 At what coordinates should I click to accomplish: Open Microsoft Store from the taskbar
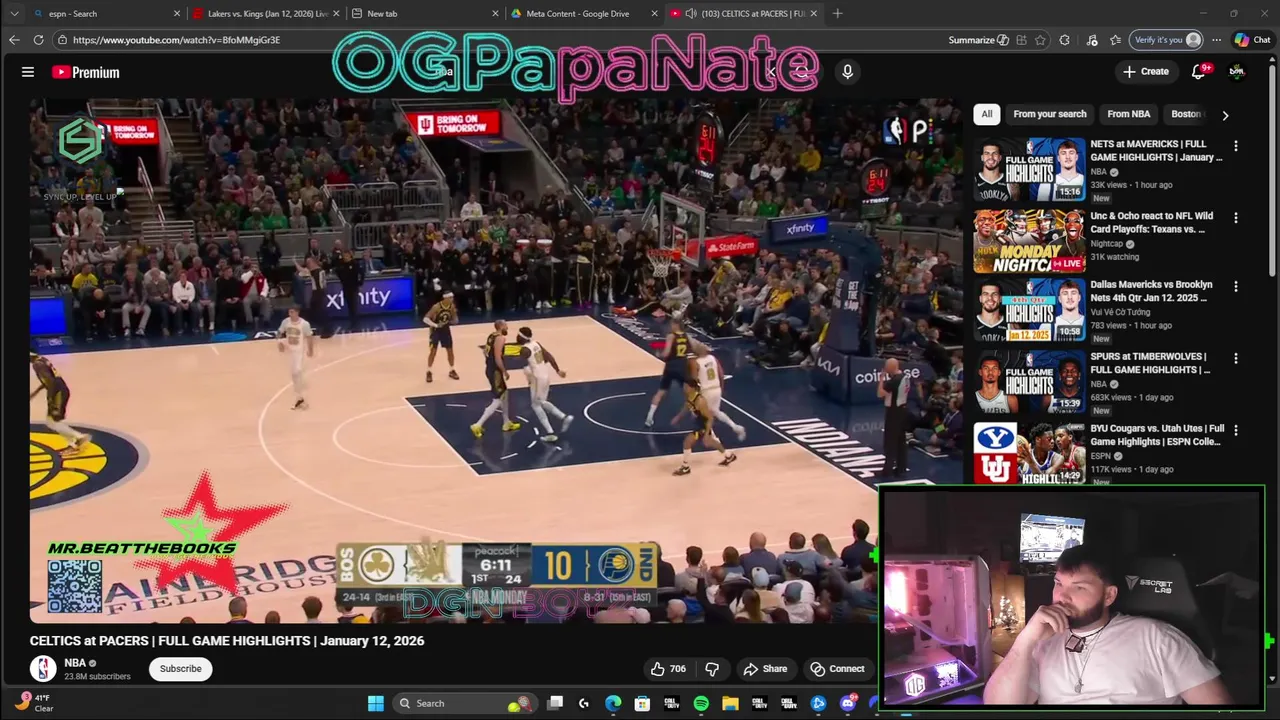click(x=642, y=703)
